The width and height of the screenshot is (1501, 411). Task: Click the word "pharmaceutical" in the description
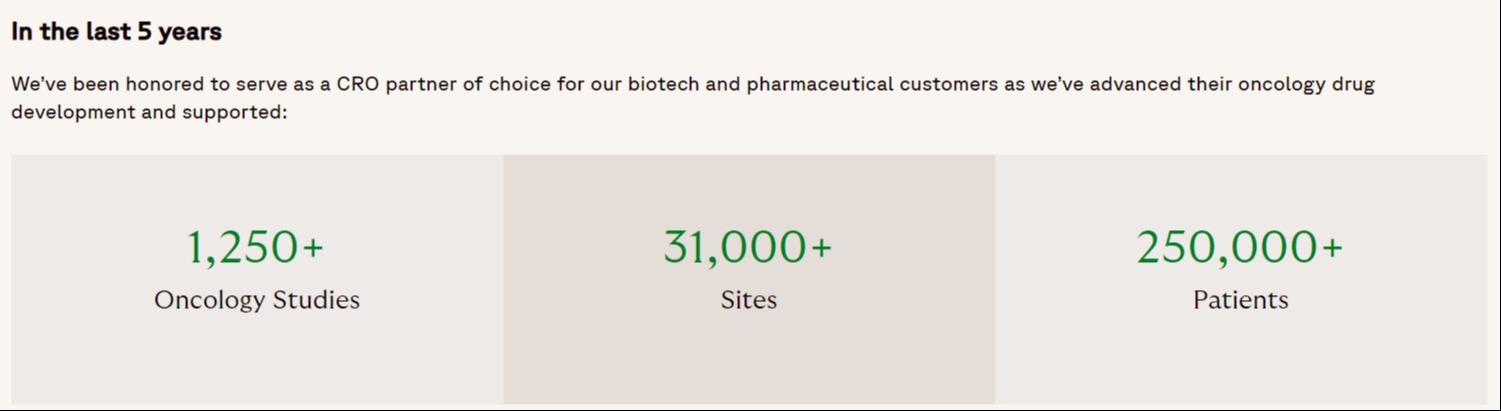coord(819,84)
